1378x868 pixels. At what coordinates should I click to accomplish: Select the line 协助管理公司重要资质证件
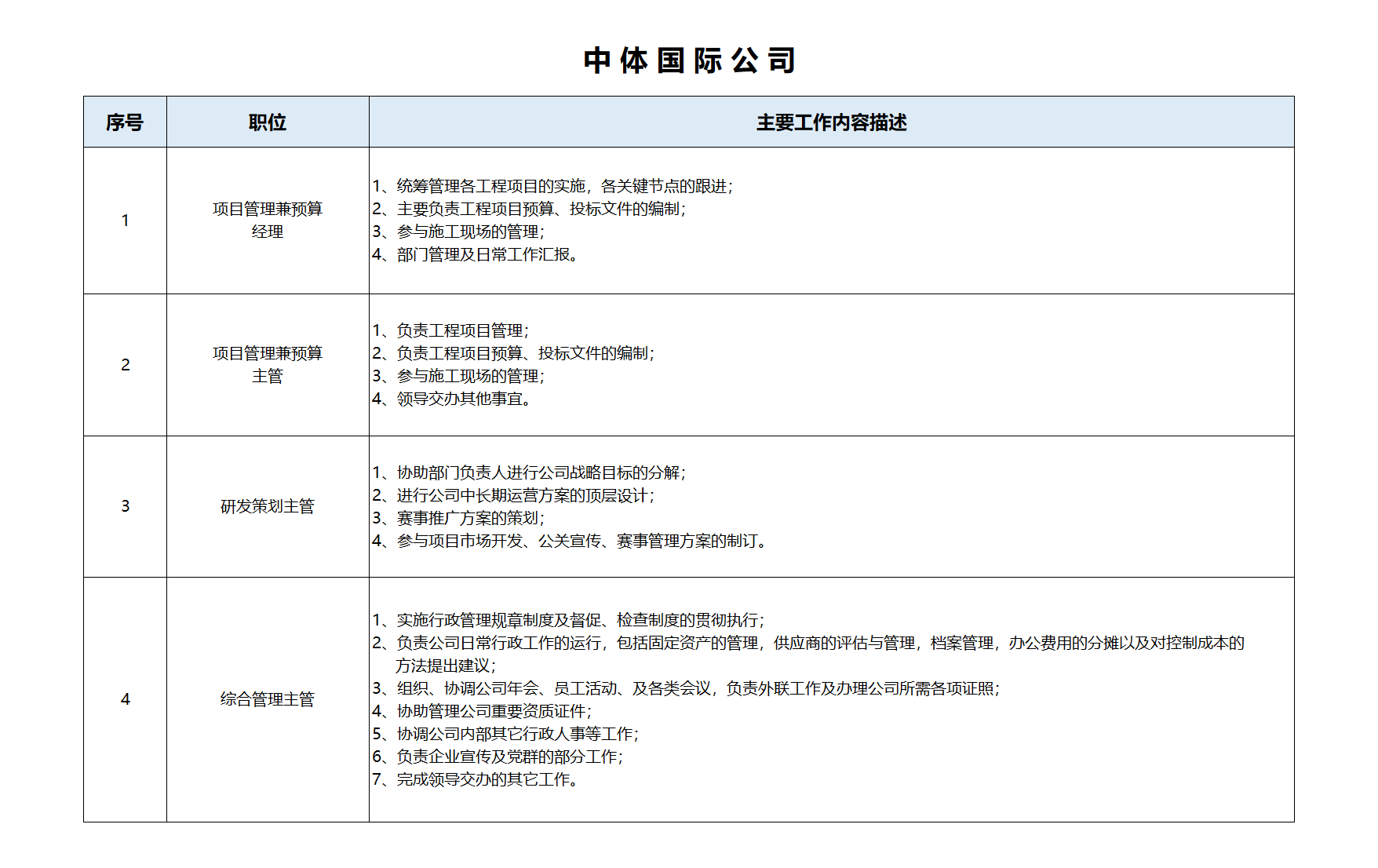(x=482, y=711)
